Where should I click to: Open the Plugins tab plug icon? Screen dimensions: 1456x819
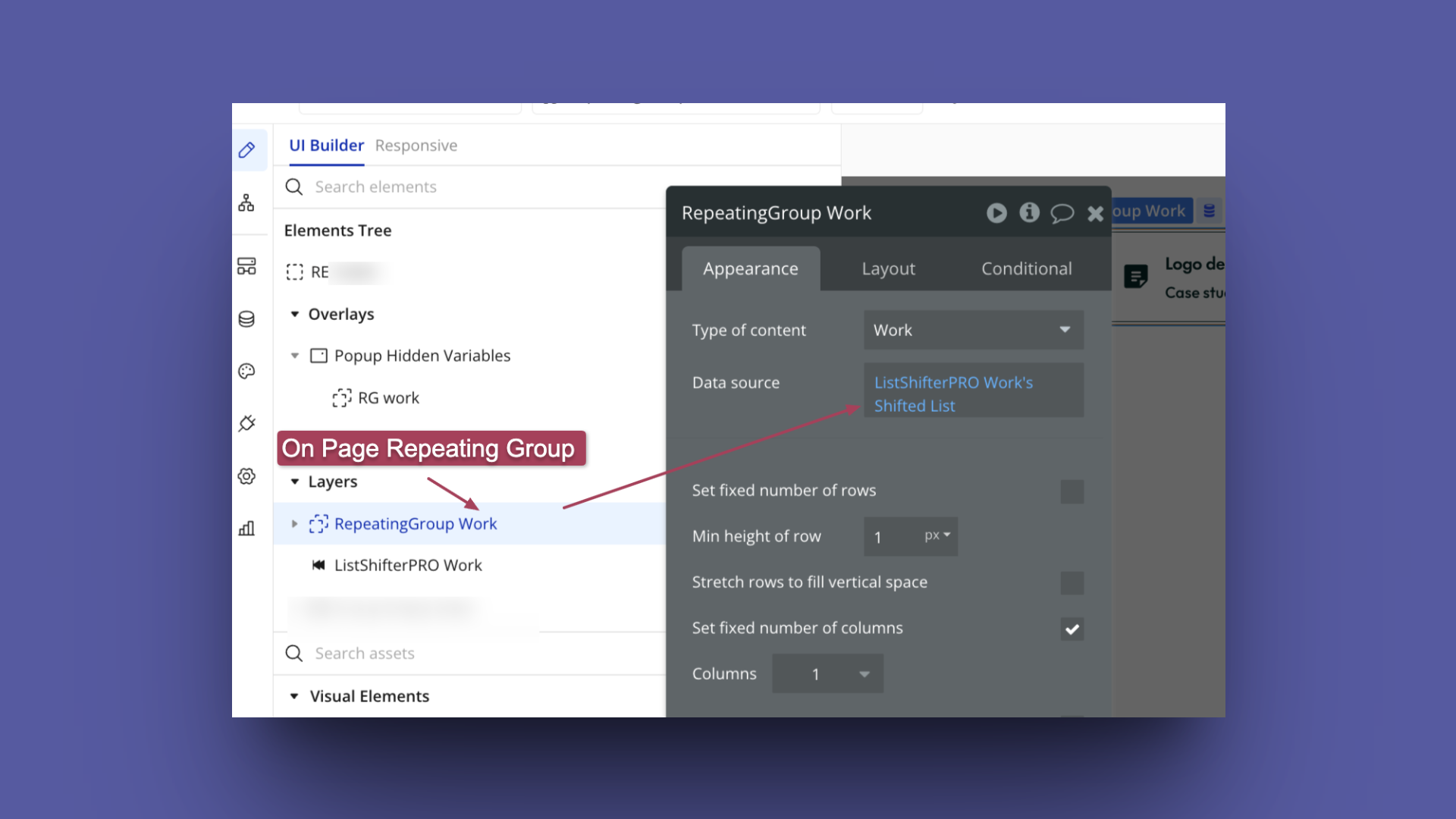tap(246, 423)
